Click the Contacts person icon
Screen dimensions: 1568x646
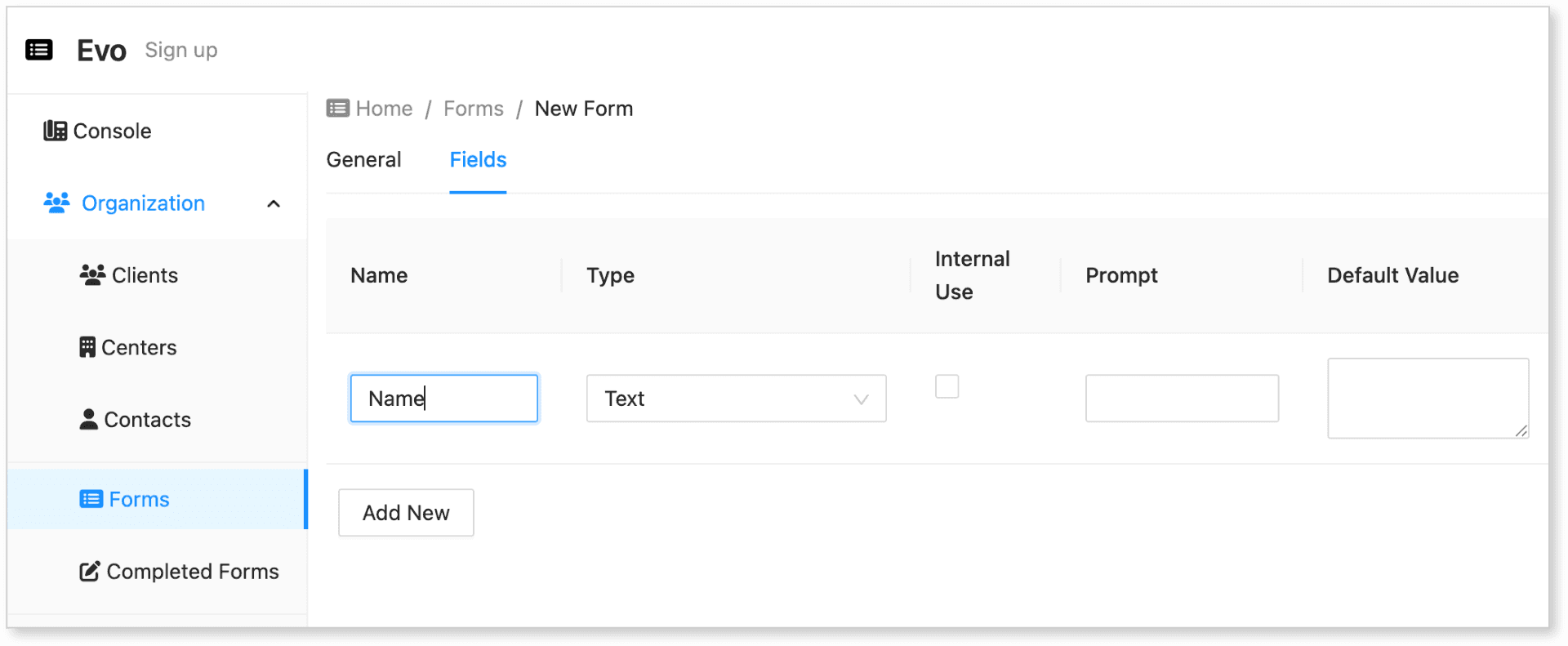click(88, 419)
